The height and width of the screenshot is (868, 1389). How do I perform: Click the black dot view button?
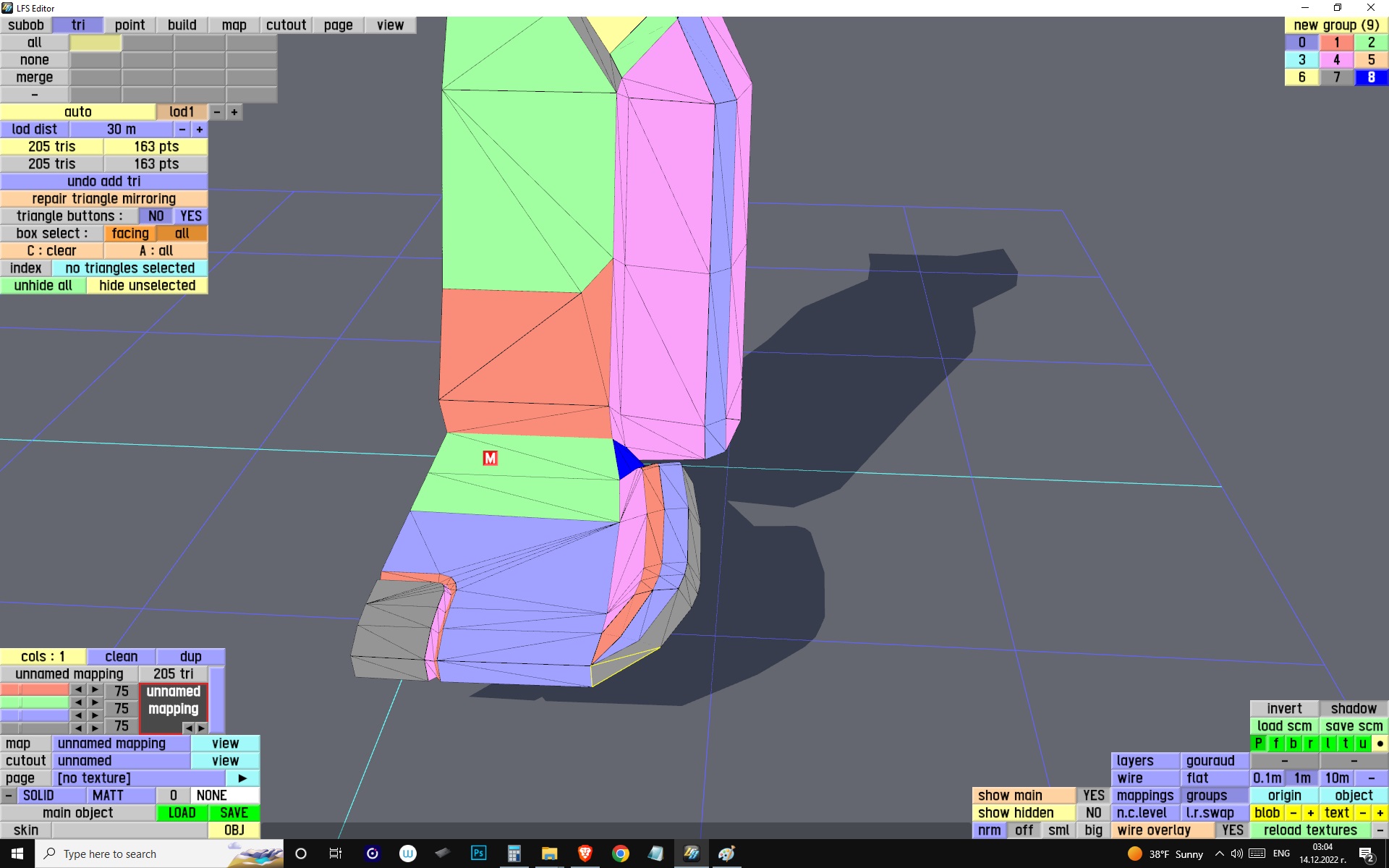coord(1380,744)
